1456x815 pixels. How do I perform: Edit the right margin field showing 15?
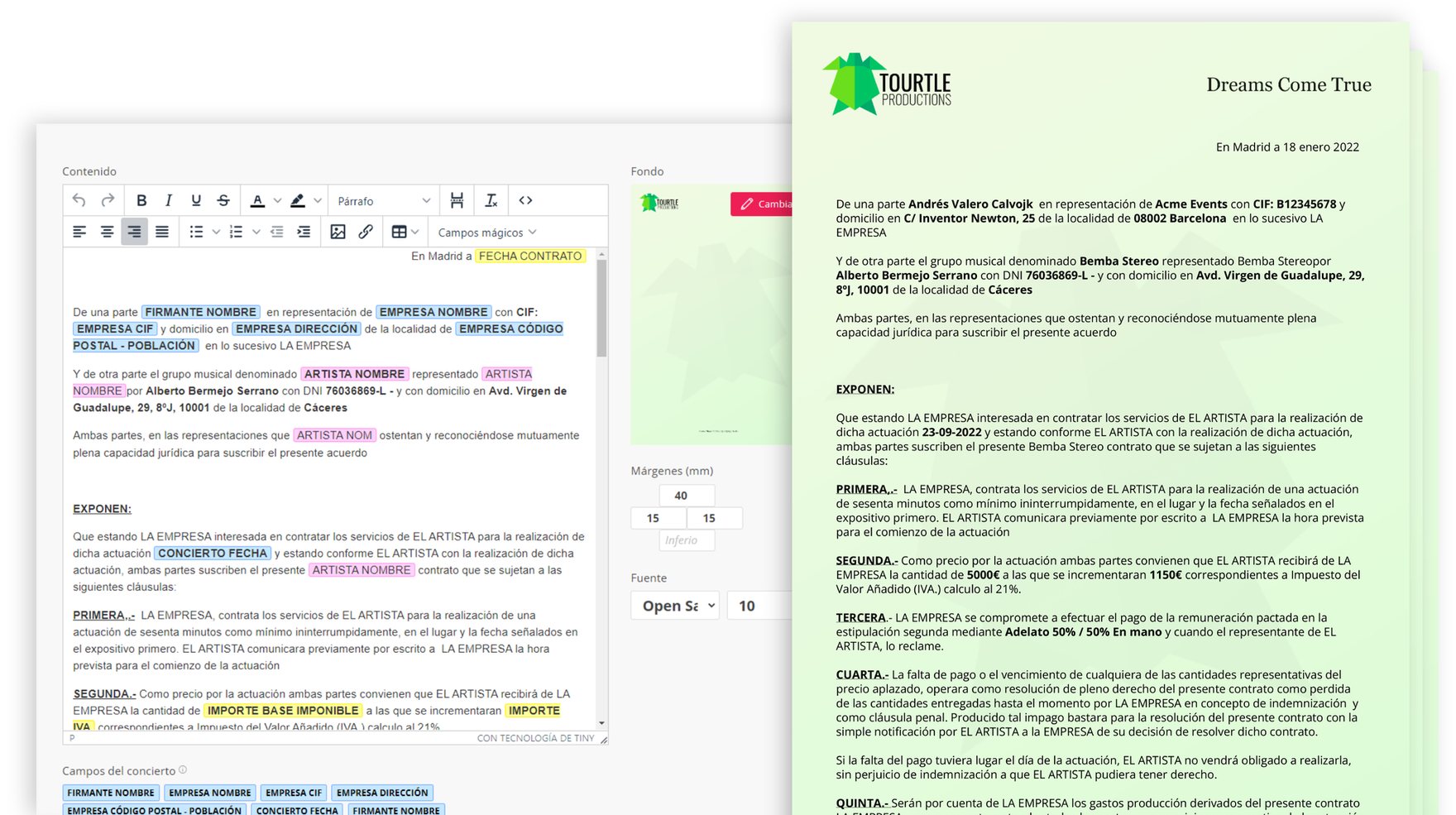point(715,518)
